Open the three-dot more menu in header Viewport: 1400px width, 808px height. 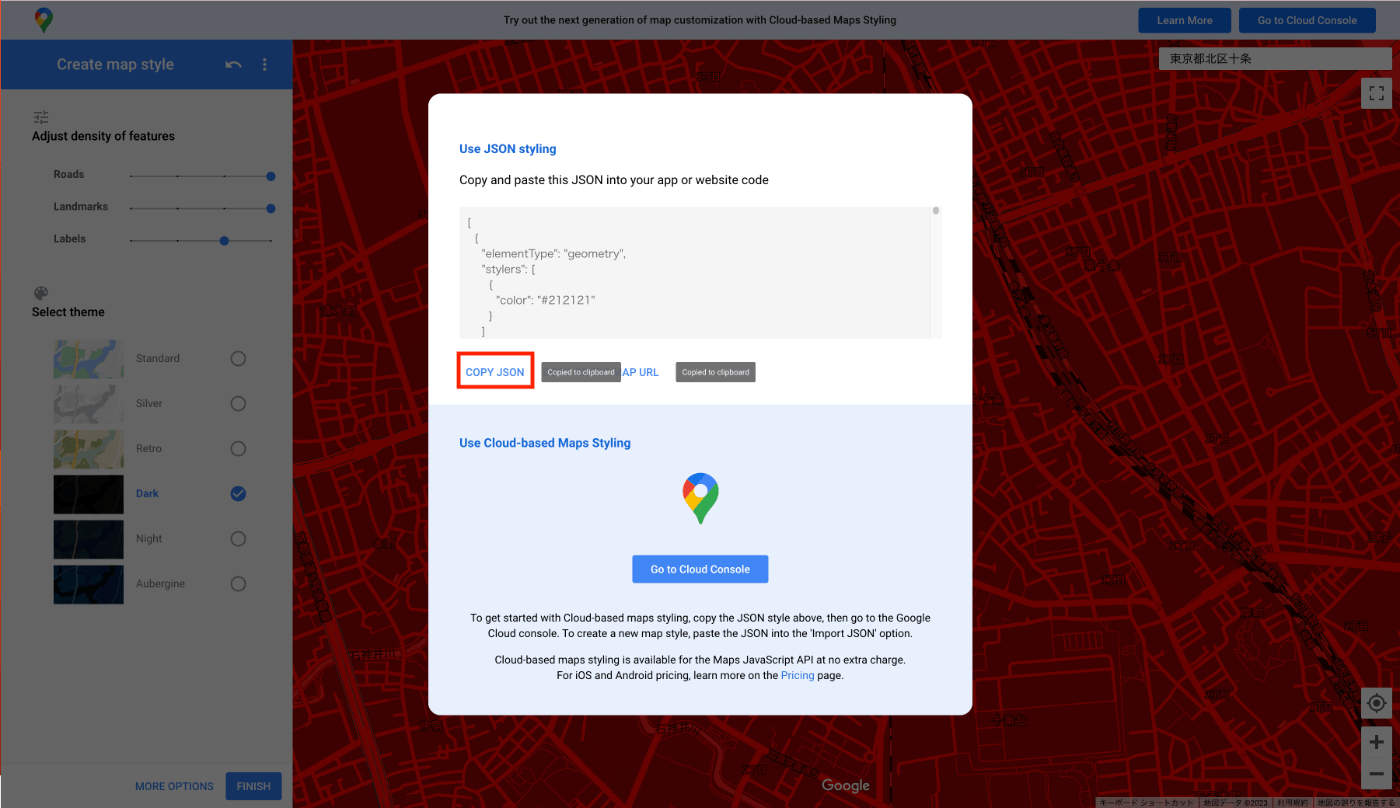click(265, 65)
